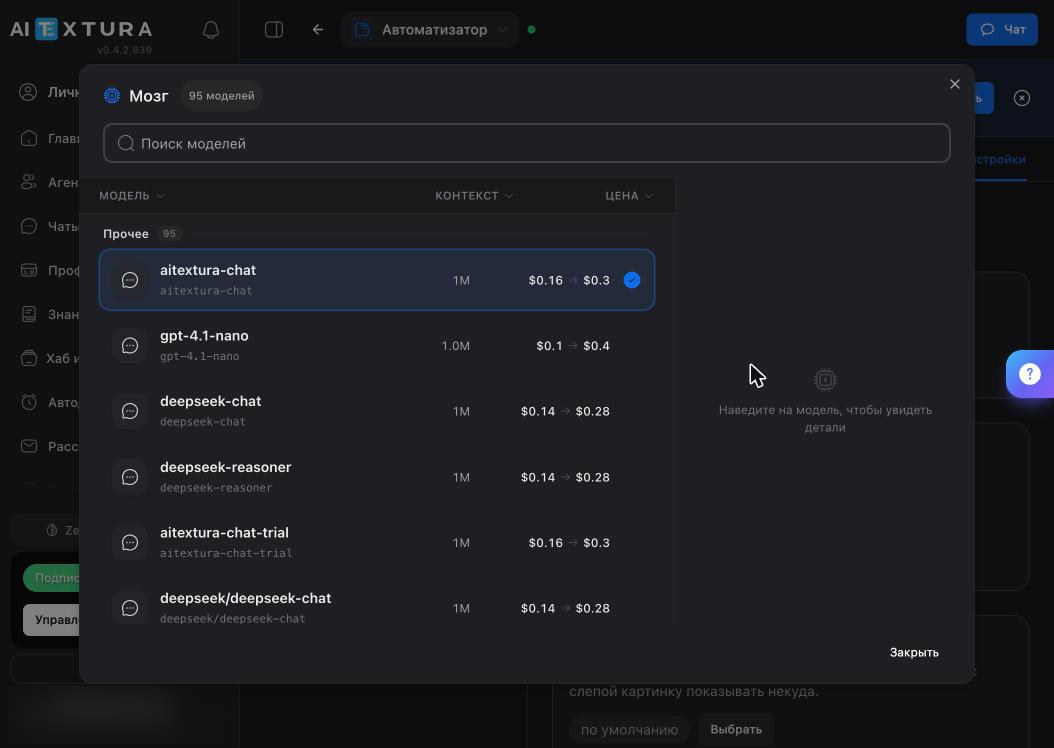Image resolution: width=1054 pixels, height=748 pixels.
Task: Click the 95 моделей badge
Action: pyautogui.click(x=221, y=95)
